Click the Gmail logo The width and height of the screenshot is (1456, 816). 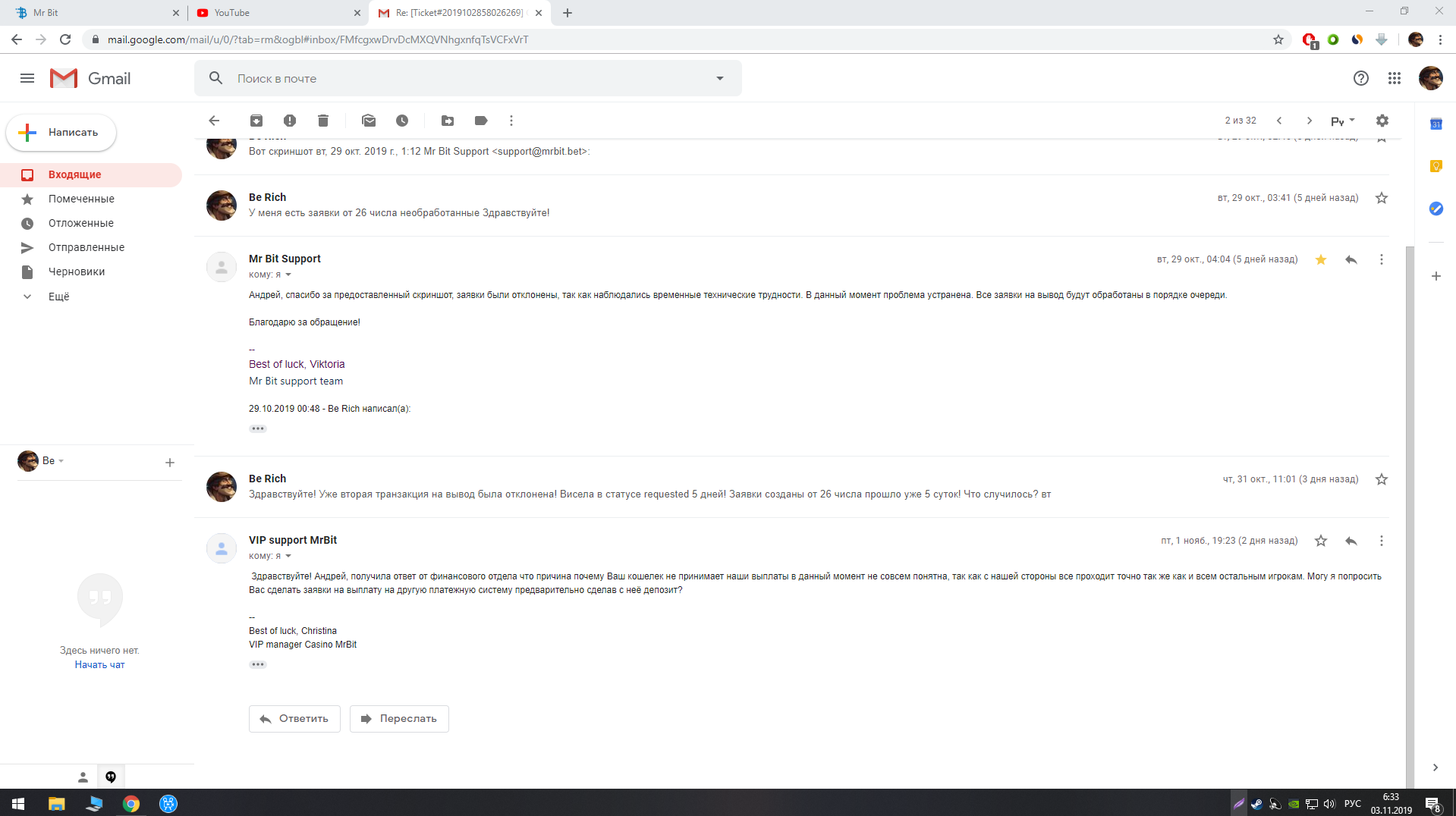(x=90, y=78)
